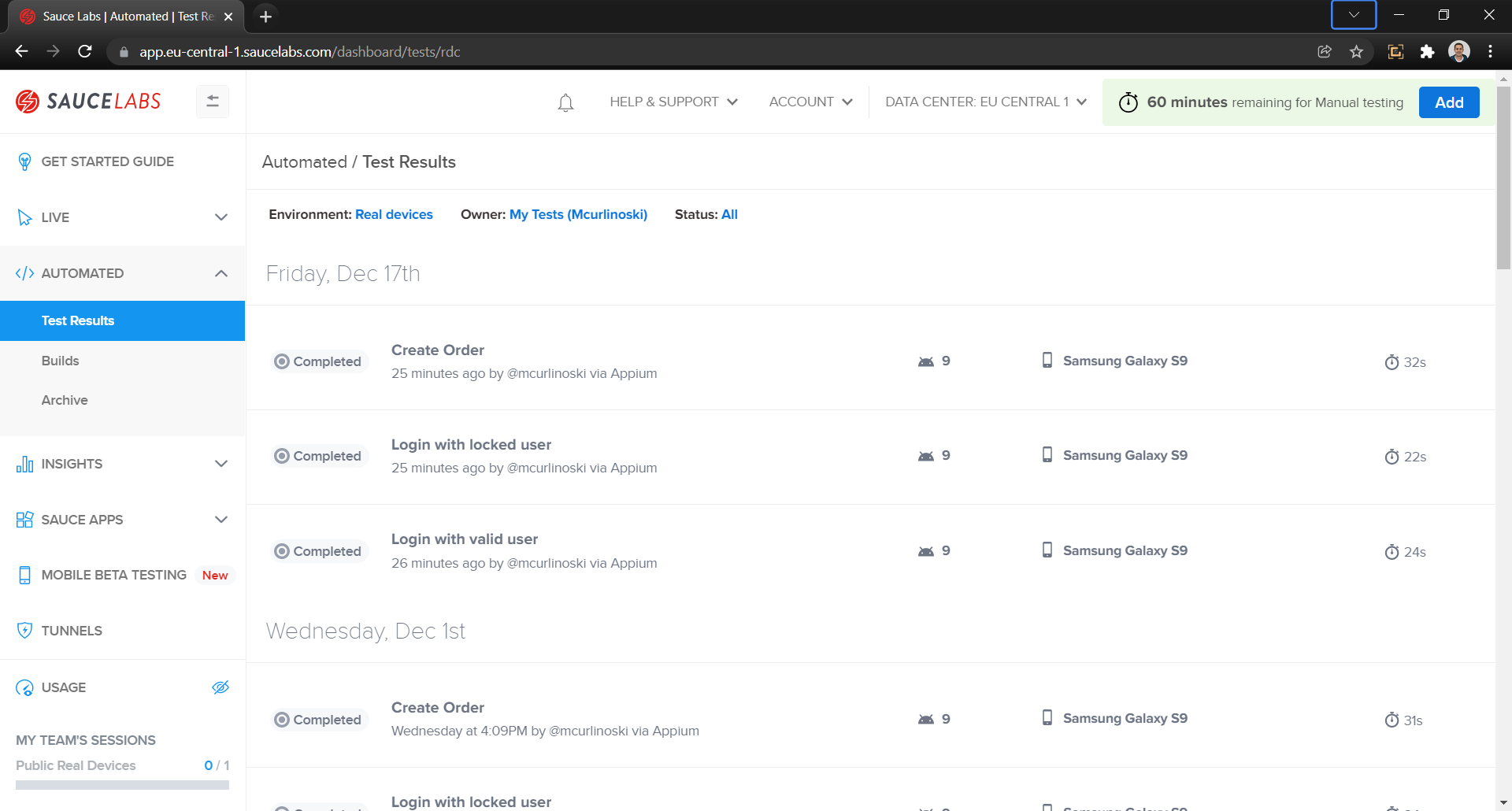This screenshot has height=811, width=1512.
Task: Click the Completed status of Login with valid user
Action: coord(318,551)
